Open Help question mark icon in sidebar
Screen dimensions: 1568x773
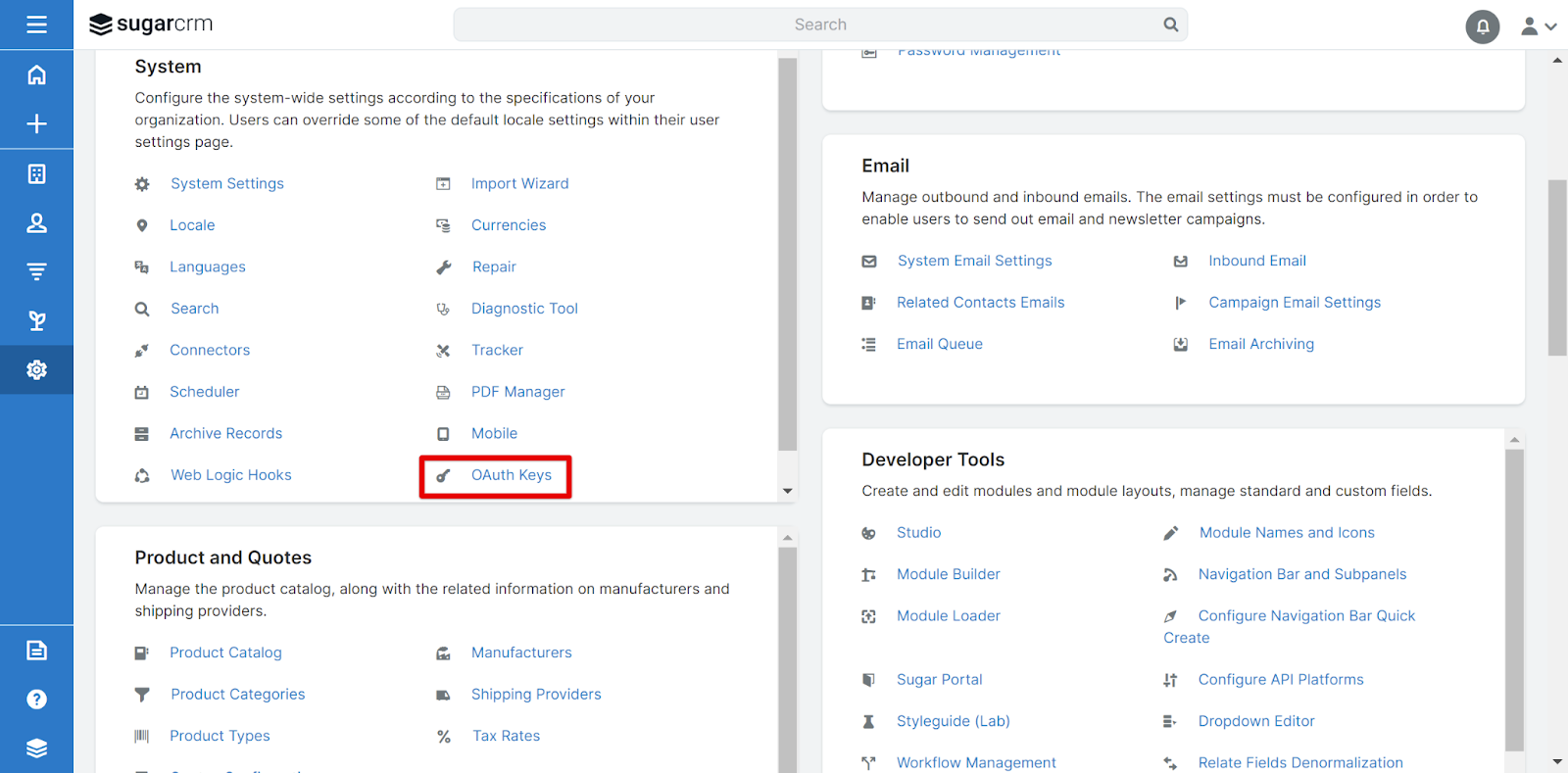(x=36, y=699)
